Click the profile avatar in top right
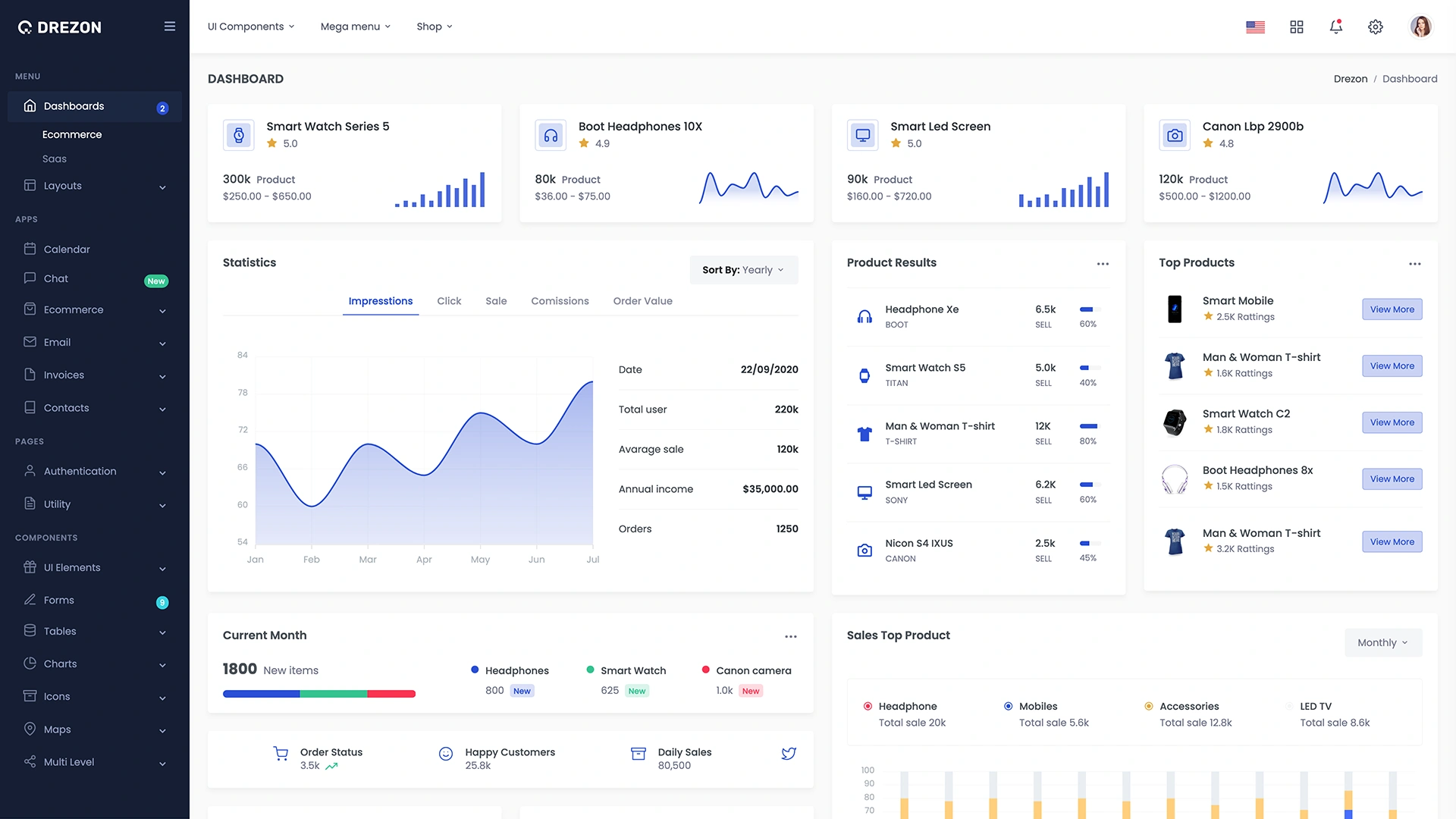Screen dimensions: 1456x819 (x=1421, y=27)
